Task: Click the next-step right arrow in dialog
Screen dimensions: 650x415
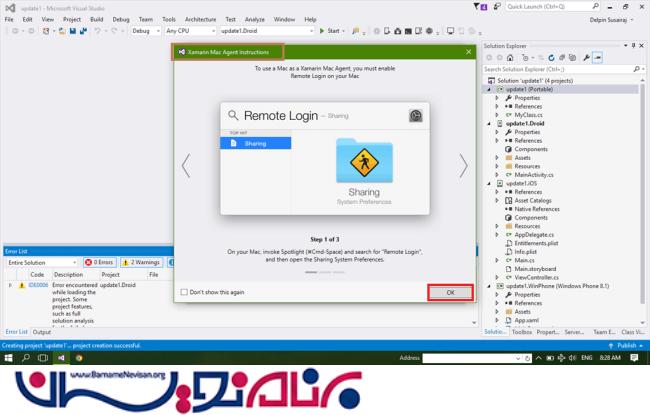Action: coord(463,166)
